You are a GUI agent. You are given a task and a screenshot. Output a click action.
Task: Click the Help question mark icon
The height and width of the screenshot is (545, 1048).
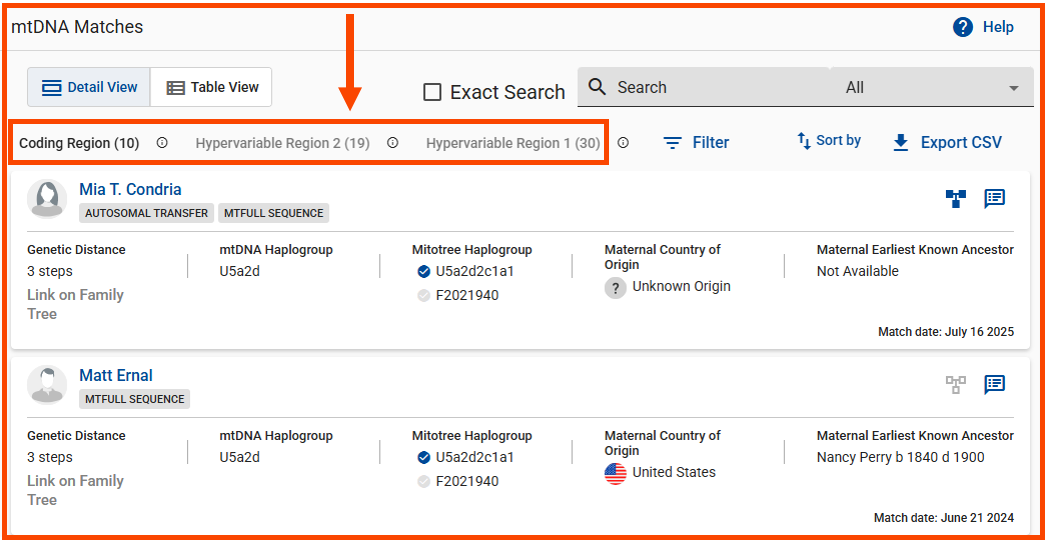[963, 27]
